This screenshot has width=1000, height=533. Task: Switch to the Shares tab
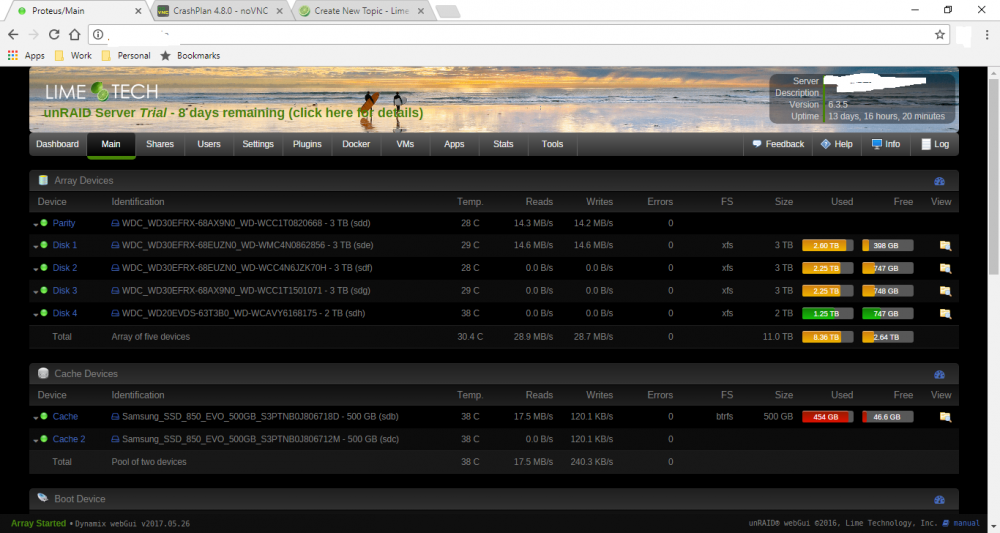coord(159,144)
